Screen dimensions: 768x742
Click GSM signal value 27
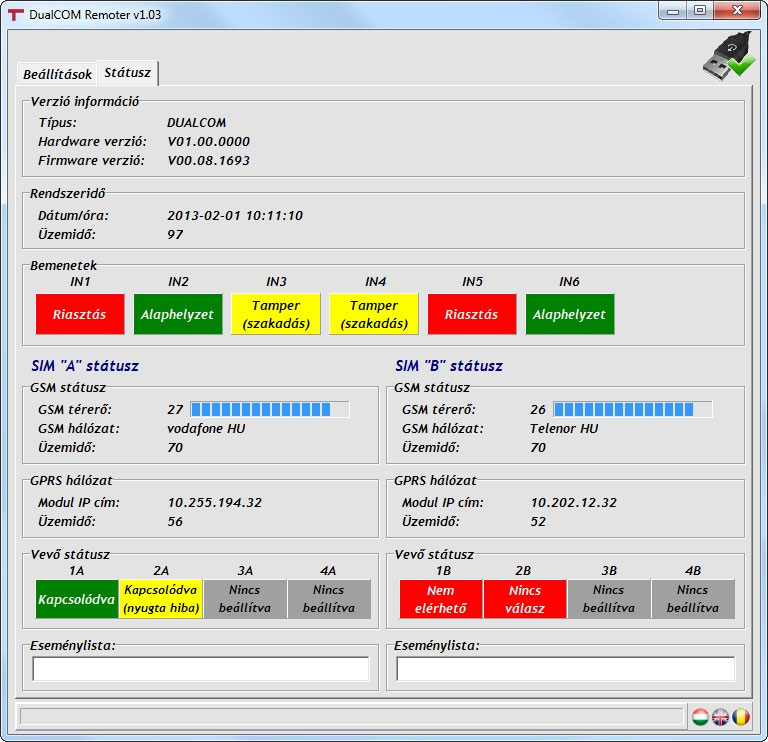tap(175, 409)
